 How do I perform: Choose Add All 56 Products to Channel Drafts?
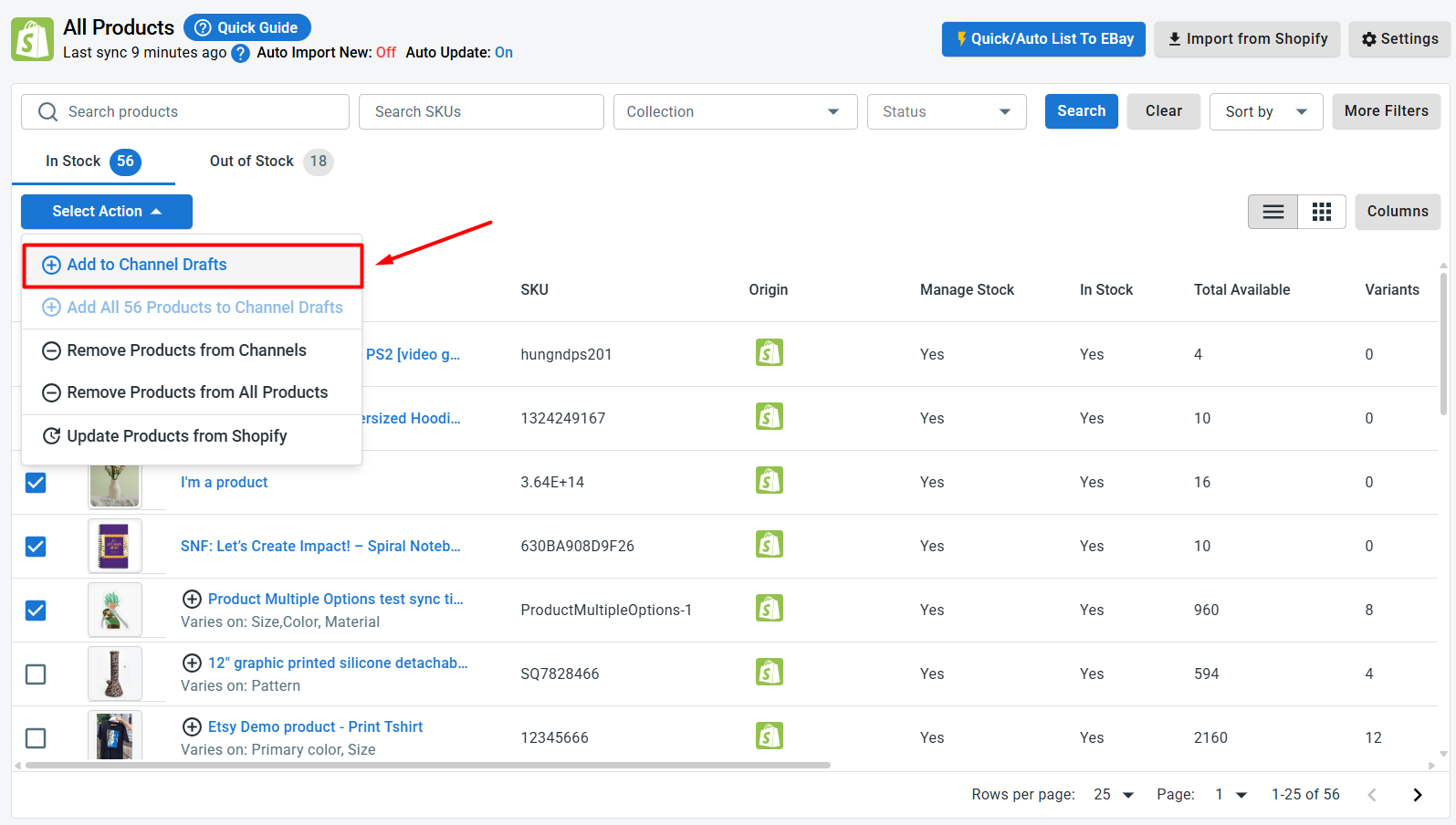[193, 308]
